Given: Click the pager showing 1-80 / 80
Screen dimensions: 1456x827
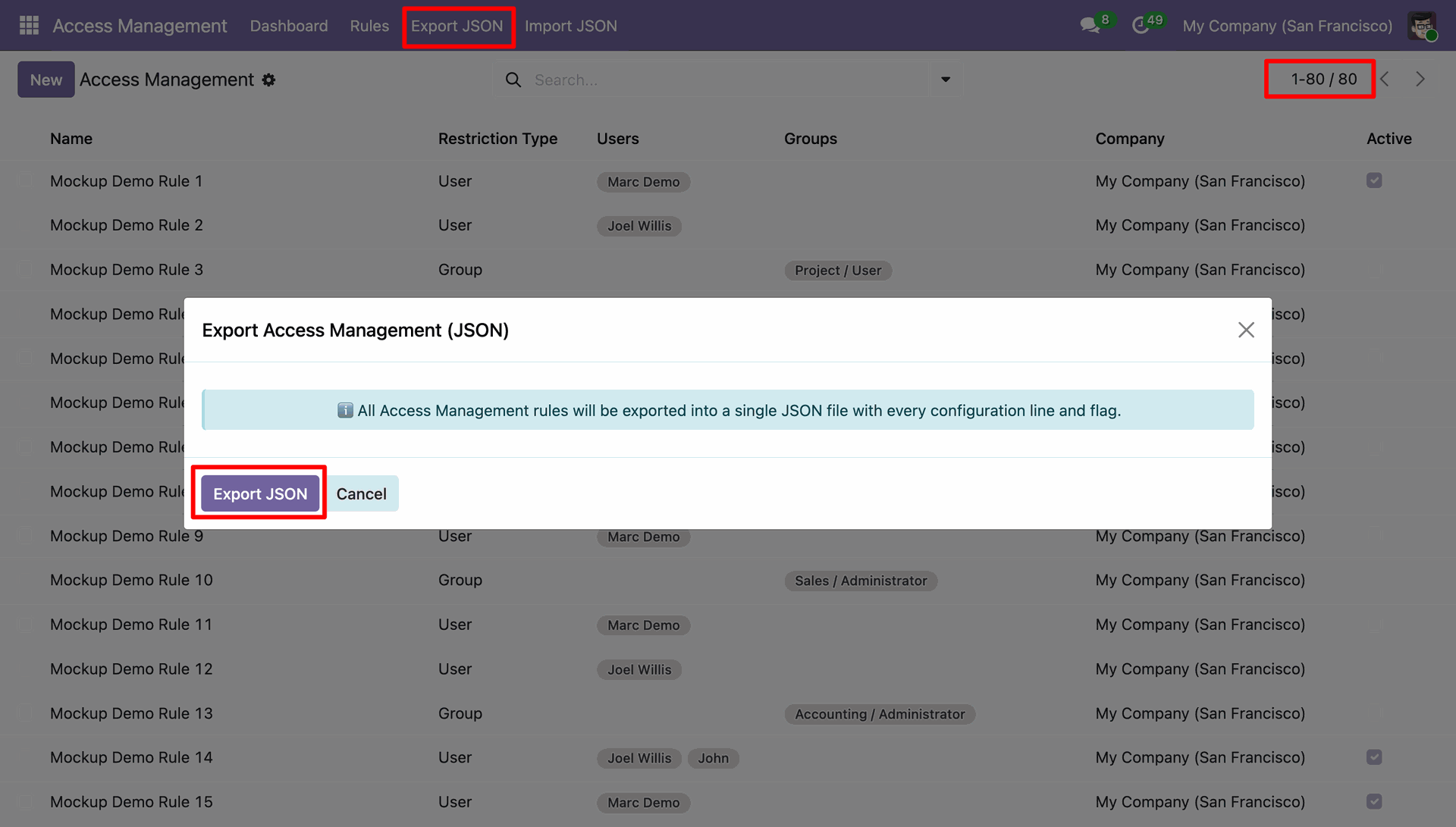Looking at the screenshot, I should 1324,79.
